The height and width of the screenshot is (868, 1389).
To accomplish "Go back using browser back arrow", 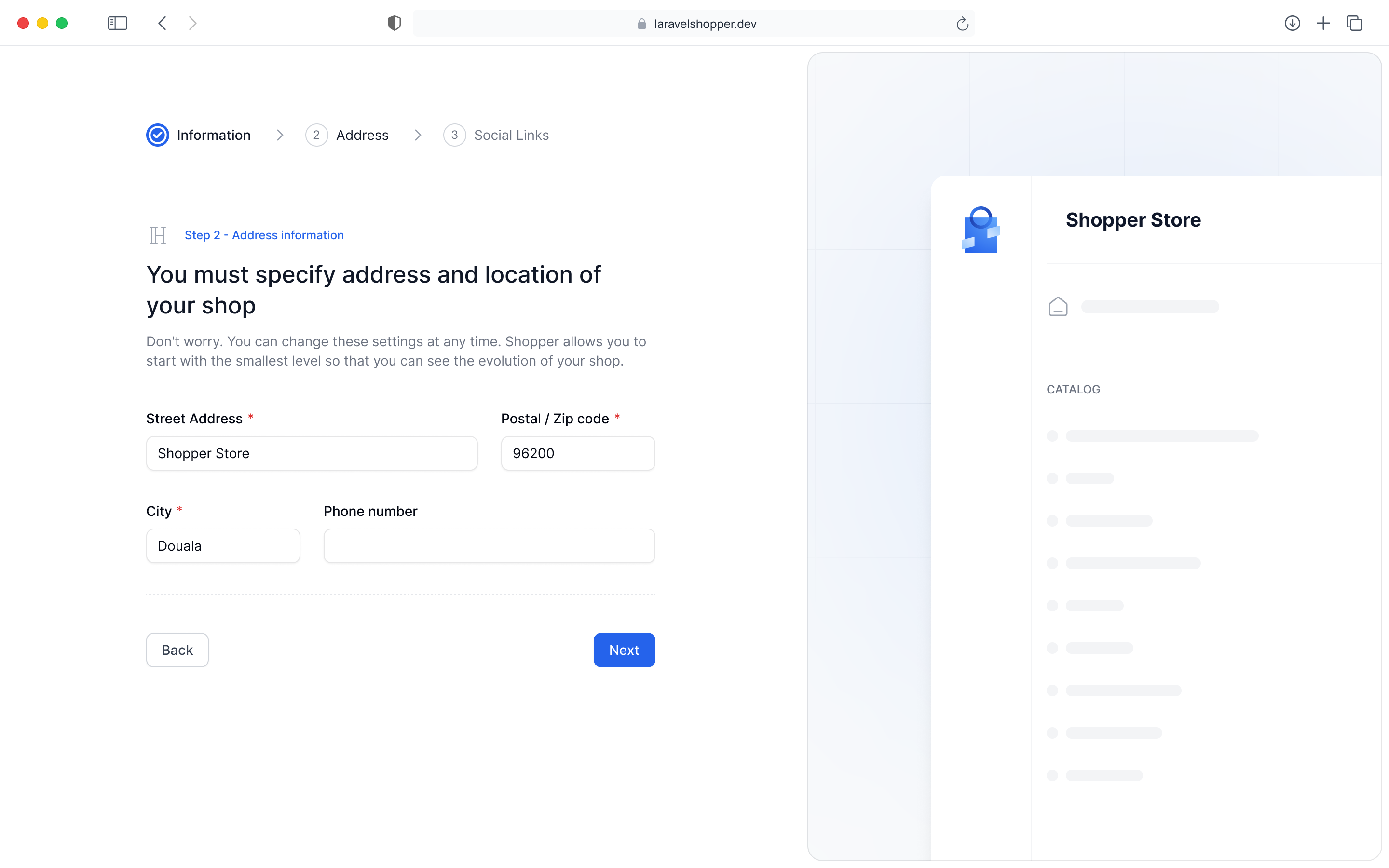I will tap(163, 23).
